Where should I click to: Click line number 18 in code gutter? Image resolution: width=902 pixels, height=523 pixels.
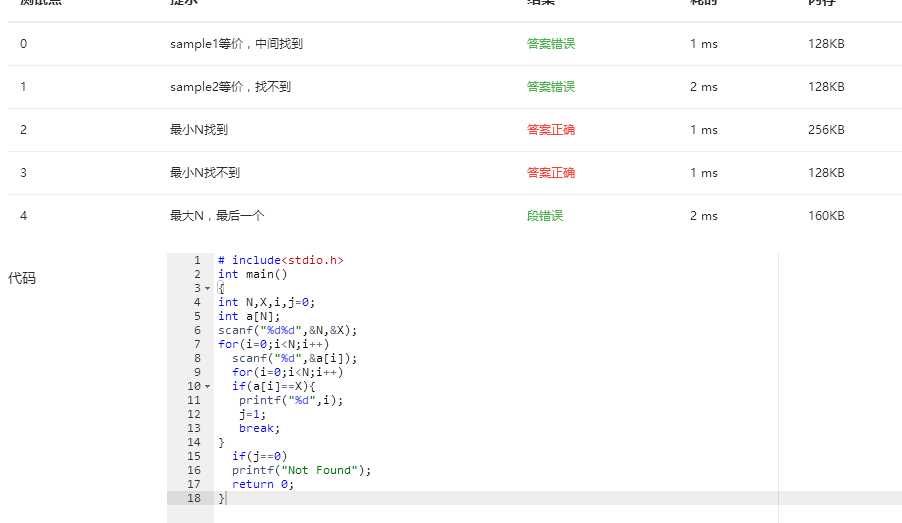[194, 498]
